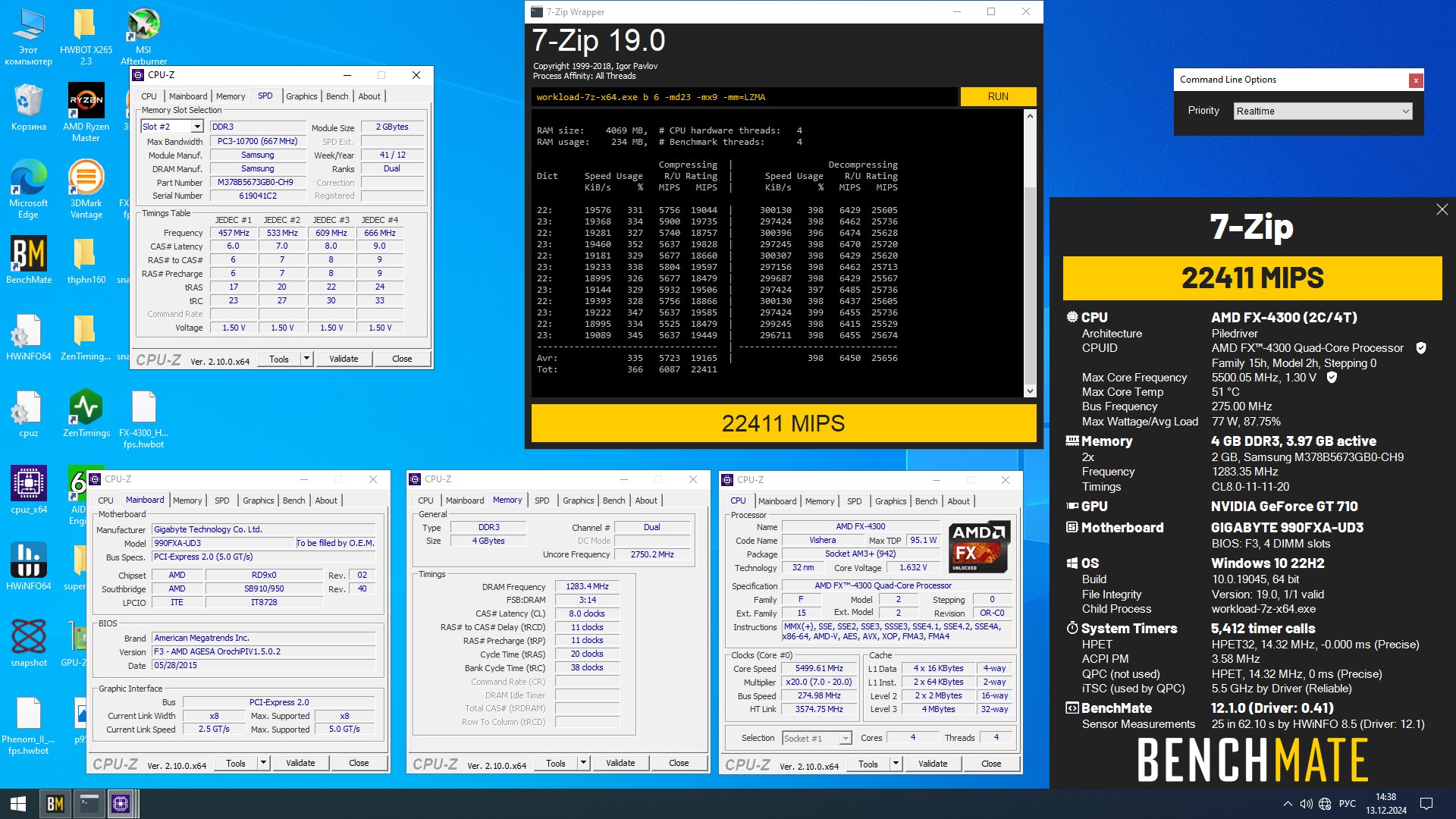Click Close button in SPD CPU-Z window

[x=402, y=359]
